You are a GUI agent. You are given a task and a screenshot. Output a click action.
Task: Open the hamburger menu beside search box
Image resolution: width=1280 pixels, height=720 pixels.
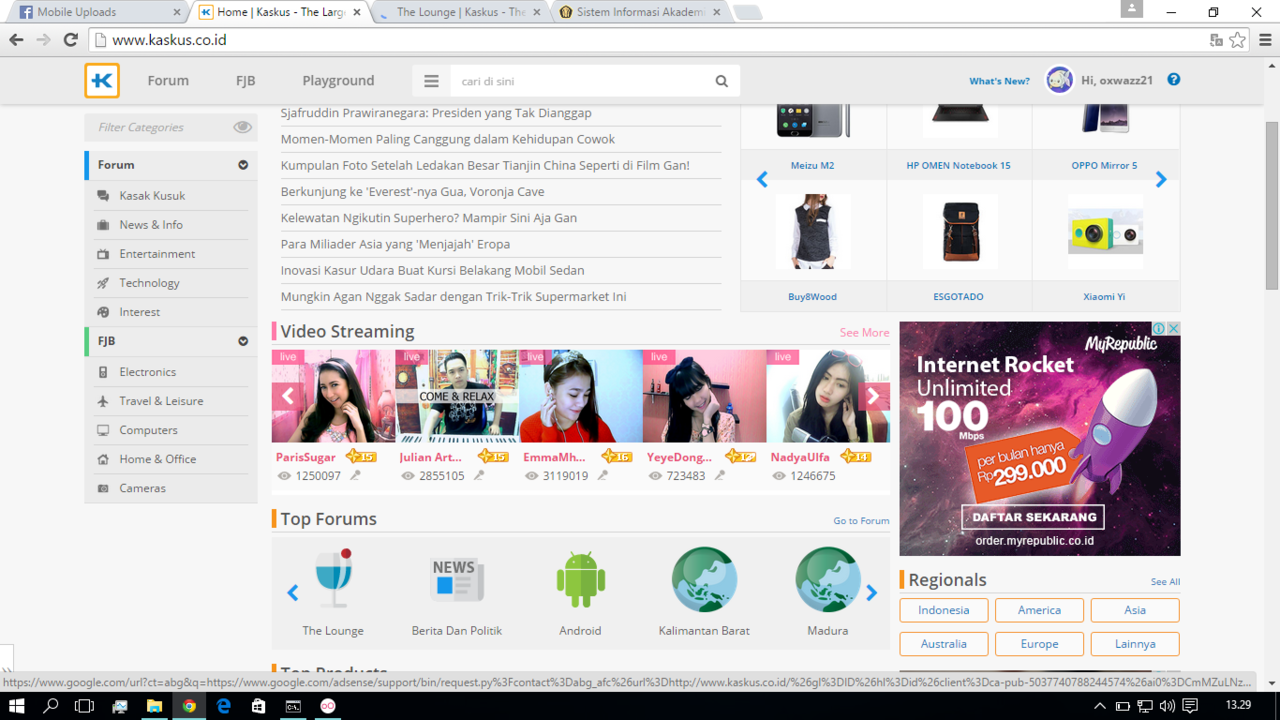tap(431, 81)
